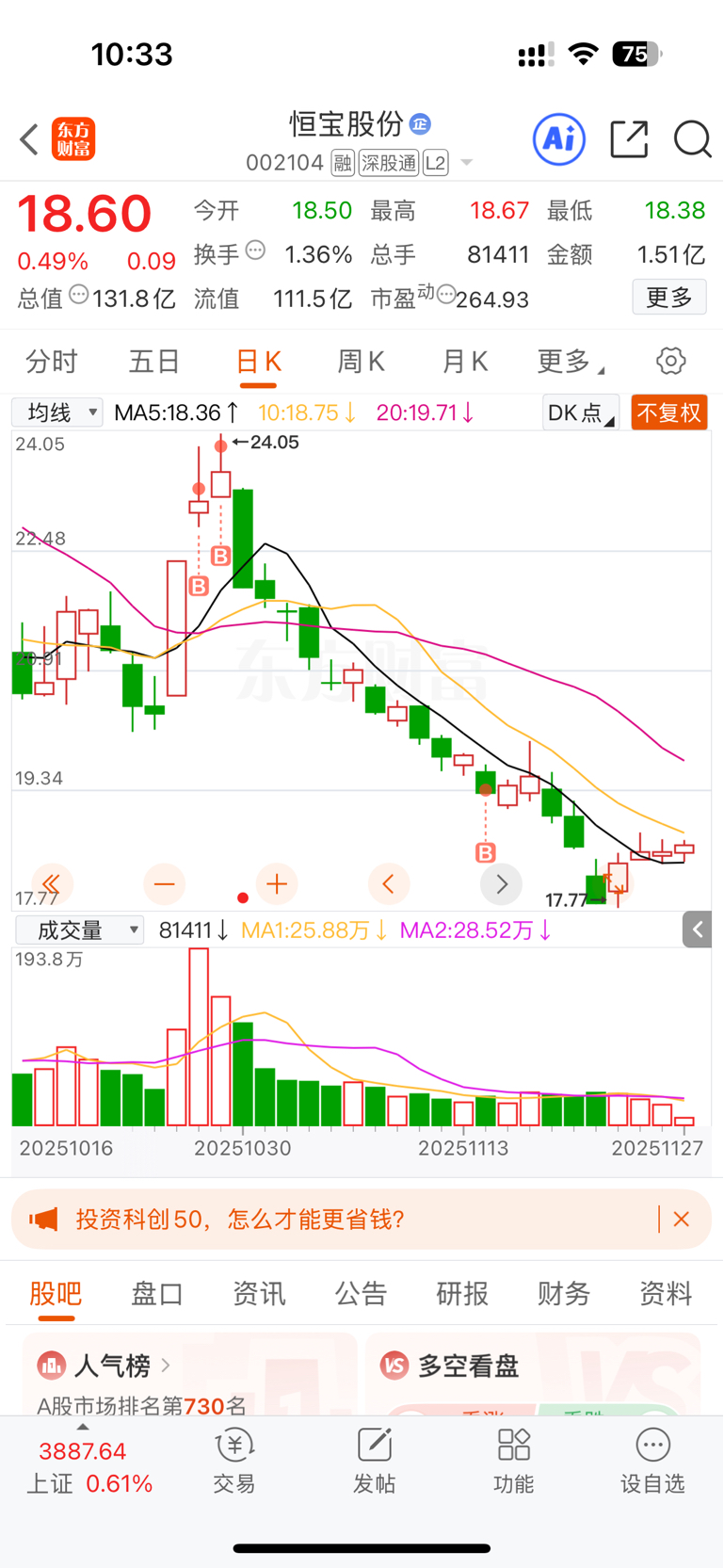
Task: Tap bottom B marker near 19.34
Action: pos(485,853)
